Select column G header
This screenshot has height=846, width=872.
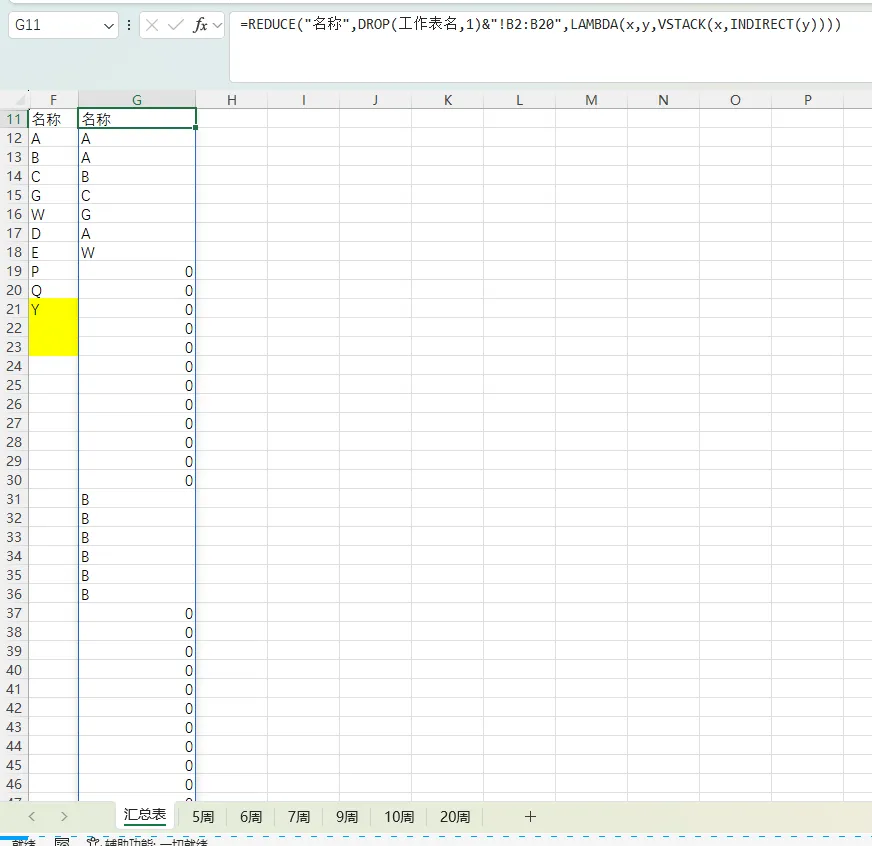pyautogui.click(x=137, y=100)
